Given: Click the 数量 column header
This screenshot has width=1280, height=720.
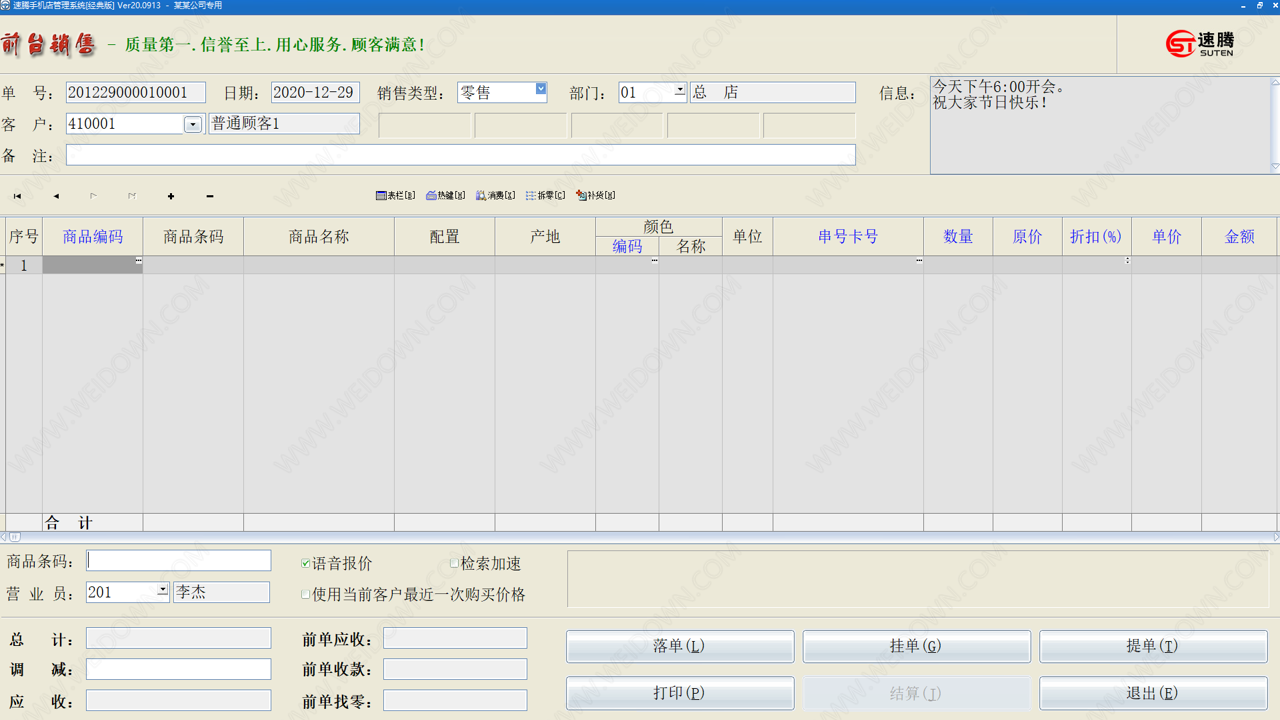Looking at the screenshot, I should 958,237.
